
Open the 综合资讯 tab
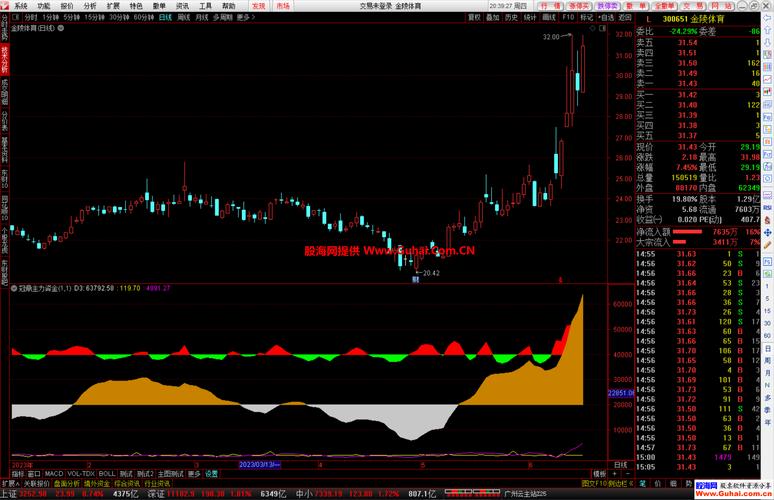tap(127, 484)
